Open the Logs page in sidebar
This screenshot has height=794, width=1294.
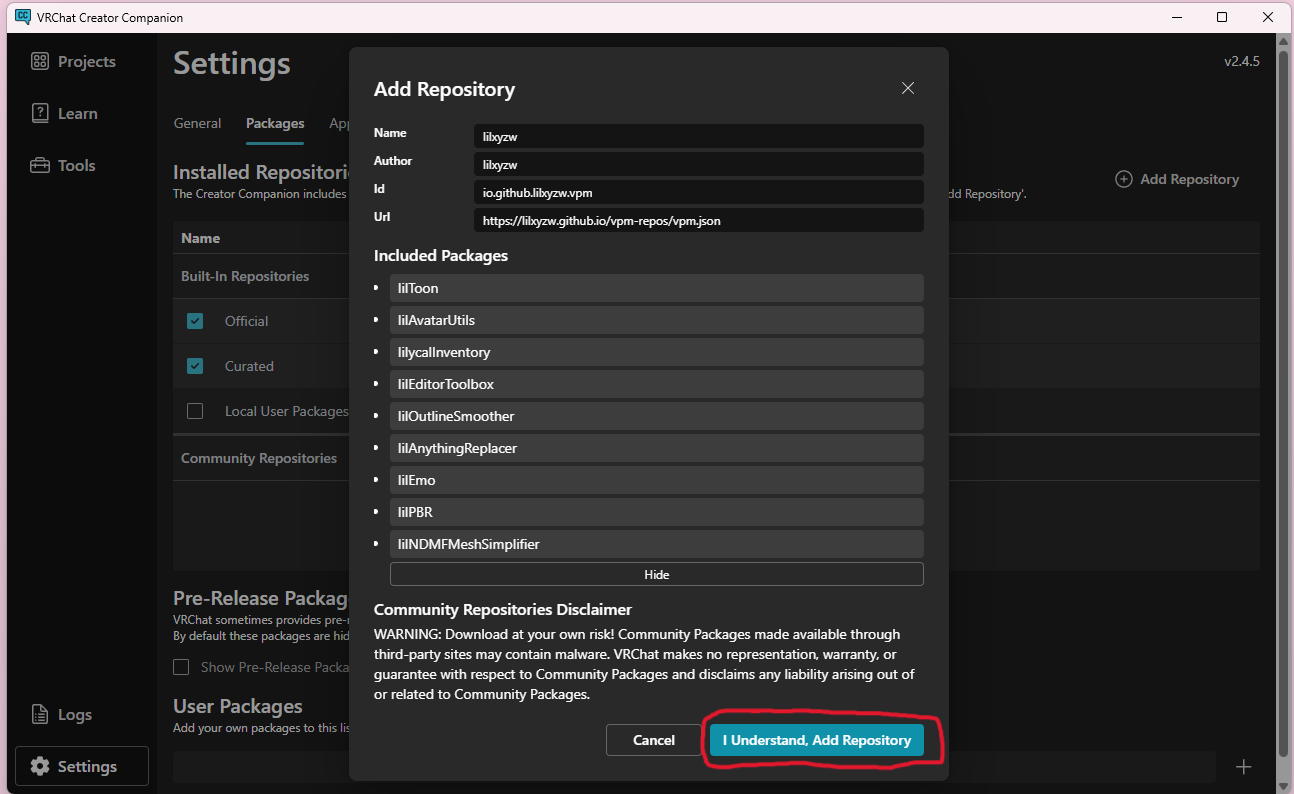click(x=62, y=715)
